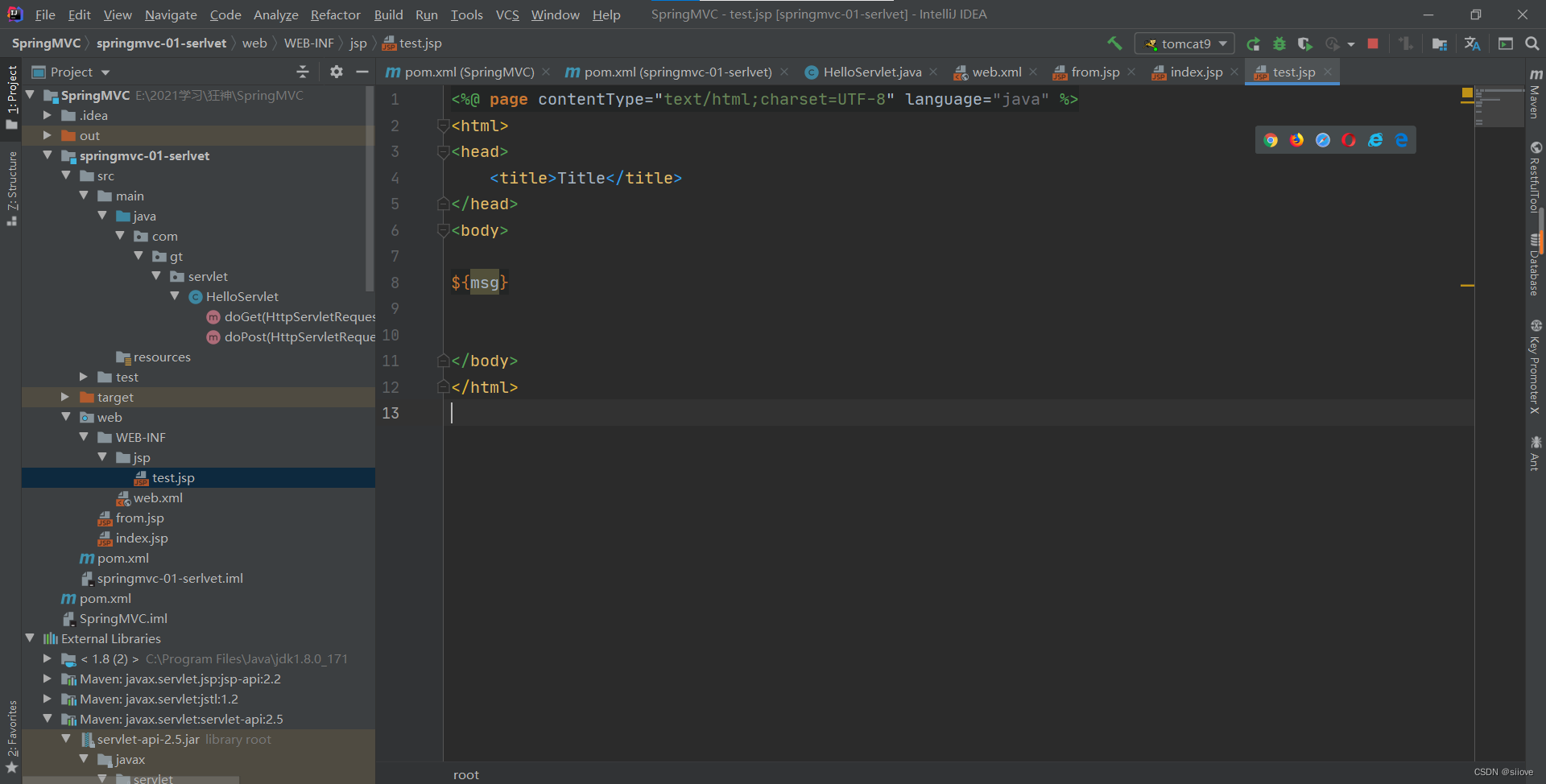This screenshot has height=784, width=1546.
Task: Click the Project tree horizontal scrollbar
Action: coord(130,779)
